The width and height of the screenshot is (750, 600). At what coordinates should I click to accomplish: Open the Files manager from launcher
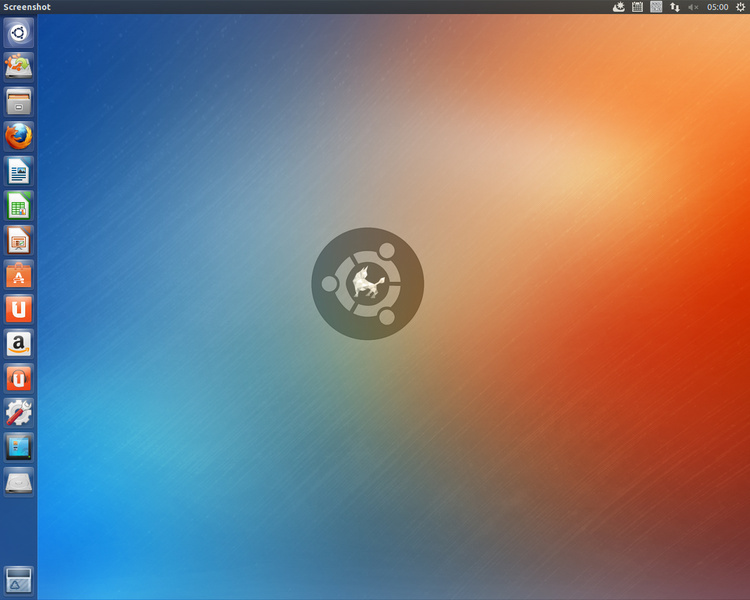[19, 101]
